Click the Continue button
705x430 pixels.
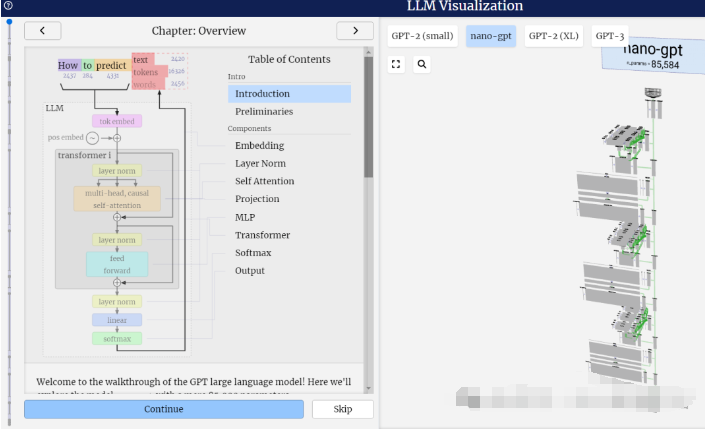(164, 409)
